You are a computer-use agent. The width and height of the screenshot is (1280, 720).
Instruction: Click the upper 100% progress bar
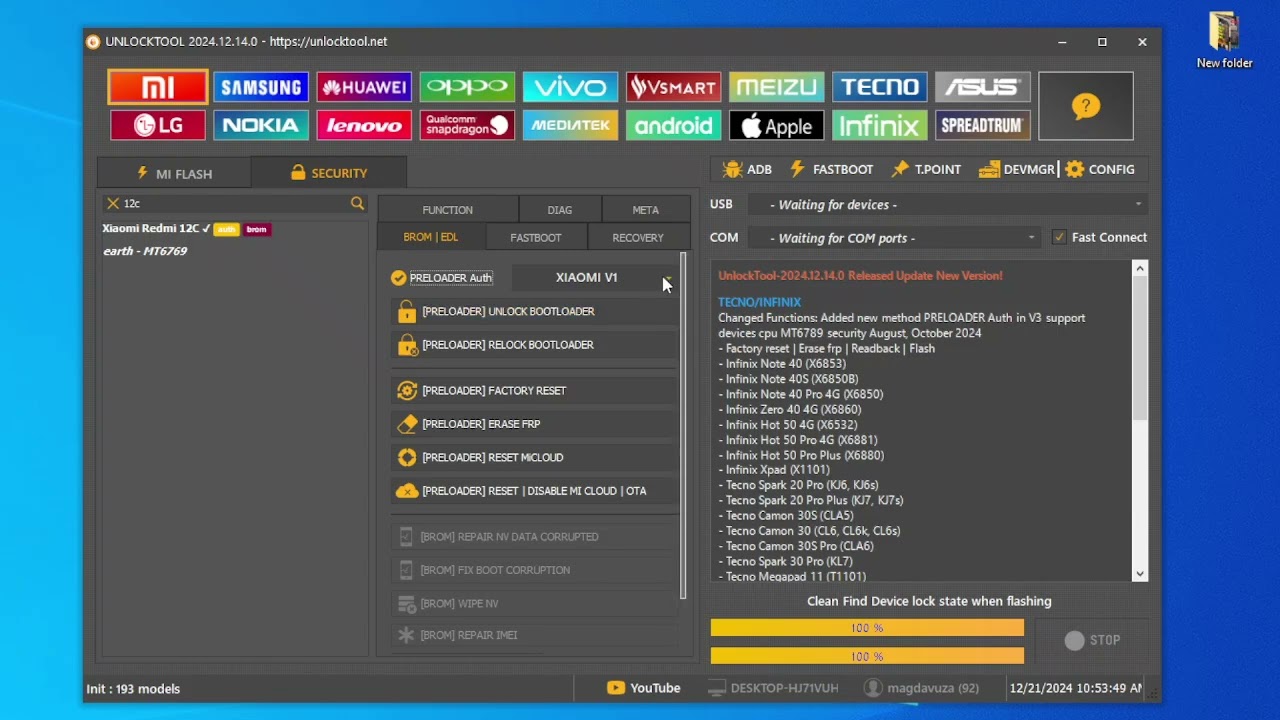click(x=867, y=628)
